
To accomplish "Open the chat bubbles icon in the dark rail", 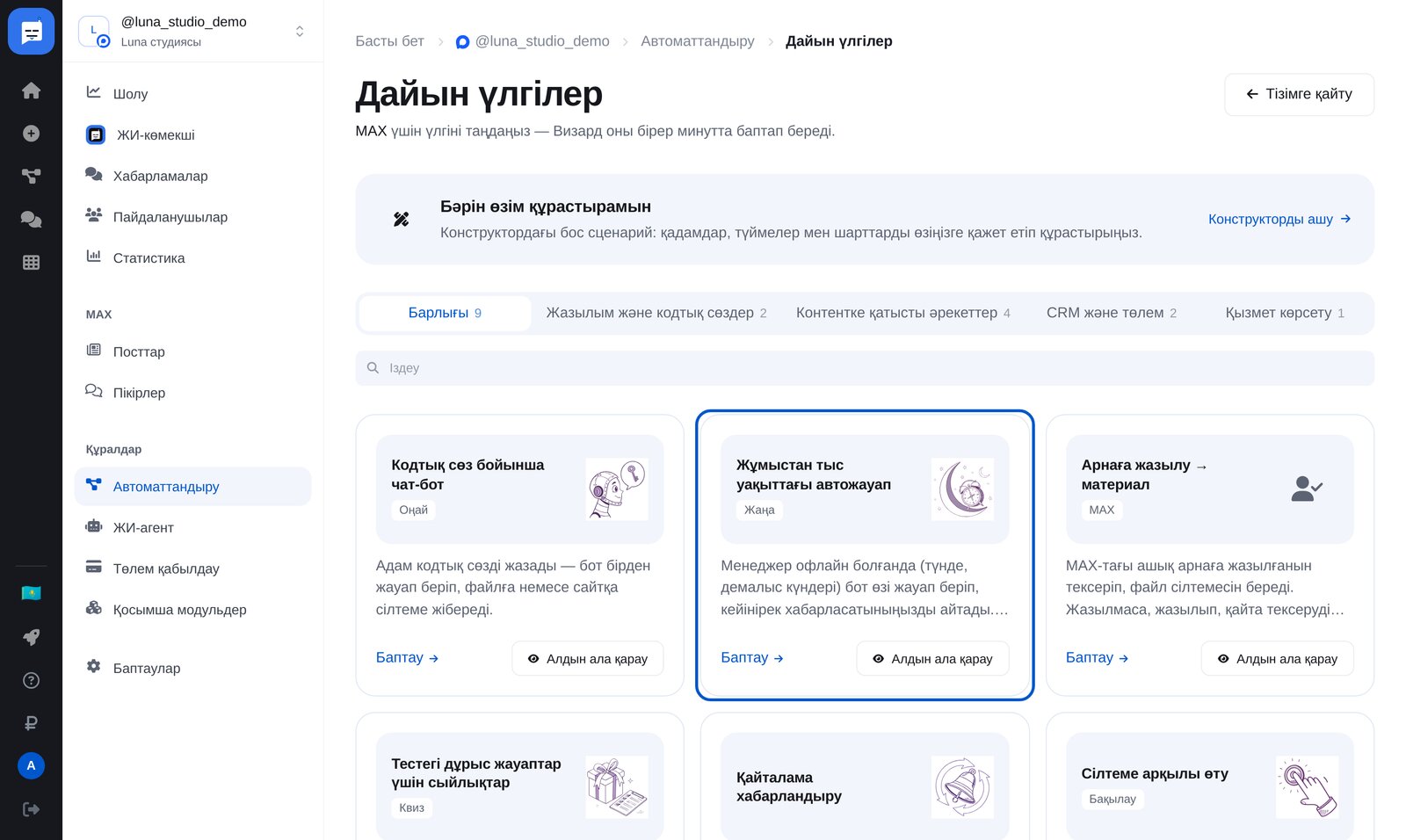I will pyautogui.click(x=31, y=220).
